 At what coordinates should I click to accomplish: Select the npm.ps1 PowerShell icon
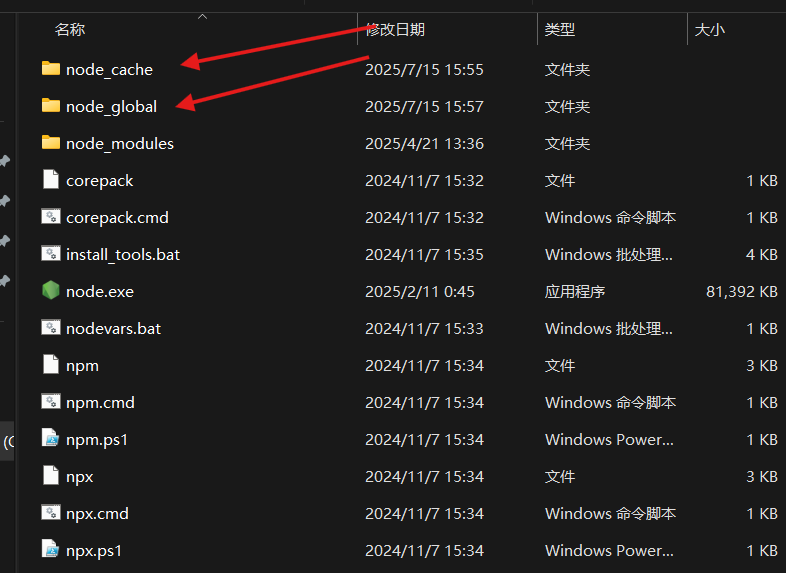pyautogui.click(x=51, y=439)
